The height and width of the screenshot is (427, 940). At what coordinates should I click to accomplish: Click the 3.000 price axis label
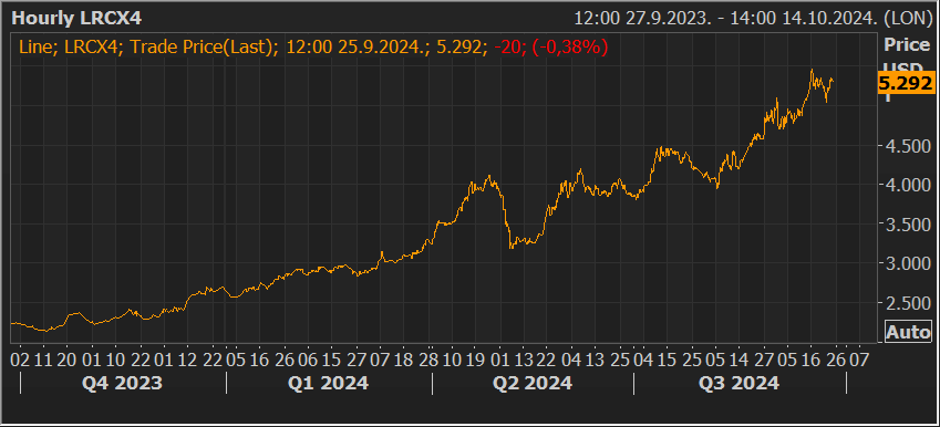tap(902, 264)
